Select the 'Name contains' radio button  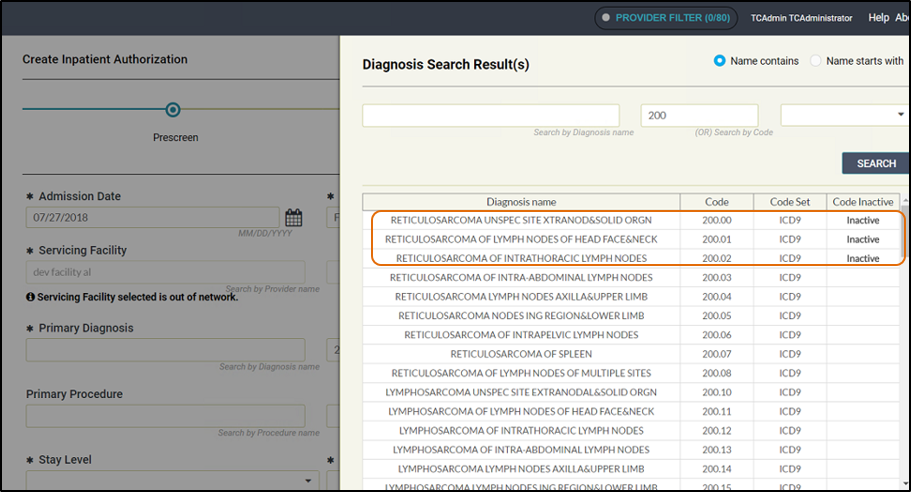[x=719, y=61]
